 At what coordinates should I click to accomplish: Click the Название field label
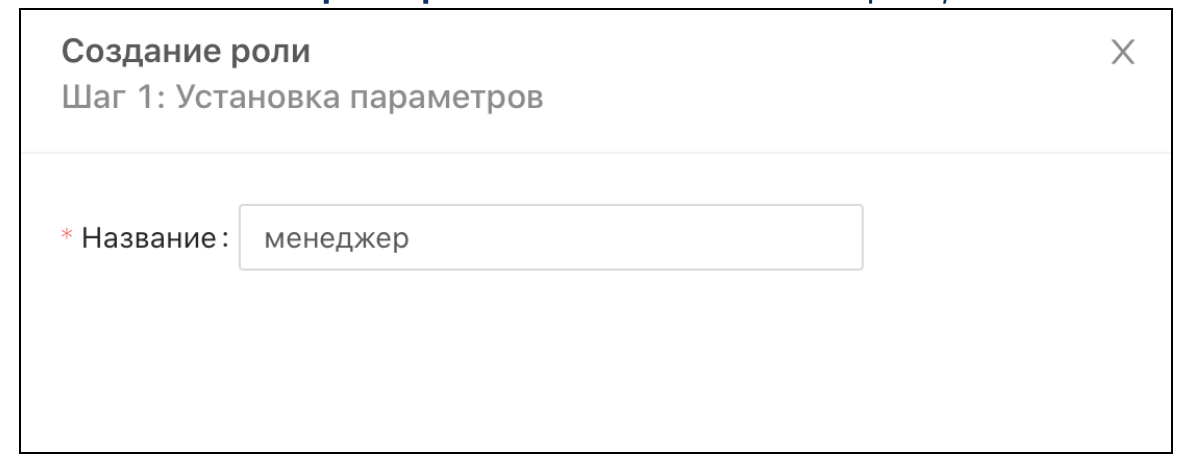[x=154, y=238]
